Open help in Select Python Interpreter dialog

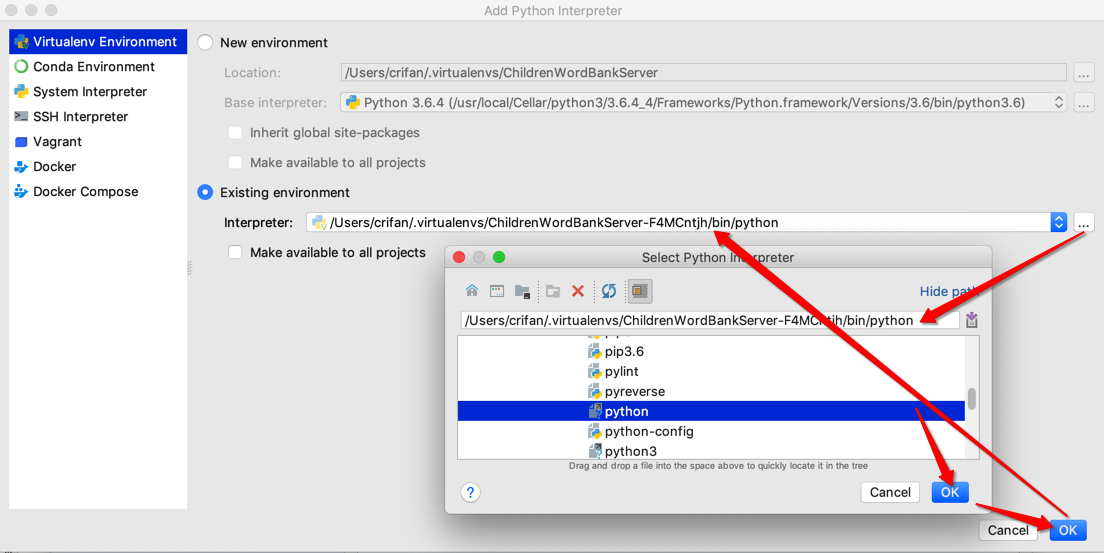[470, 492]
